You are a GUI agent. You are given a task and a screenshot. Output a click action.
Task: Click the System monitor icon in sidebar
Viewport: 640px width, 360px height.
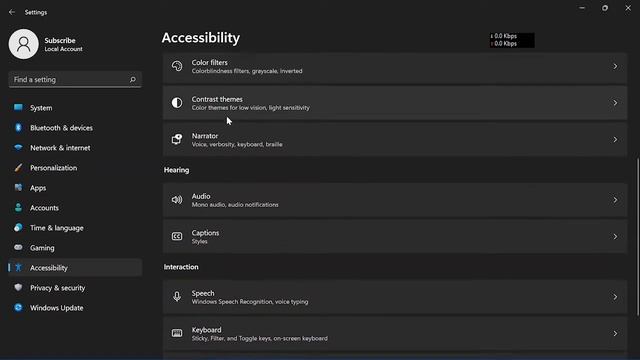pyautogui.click(x=18, y=108)
